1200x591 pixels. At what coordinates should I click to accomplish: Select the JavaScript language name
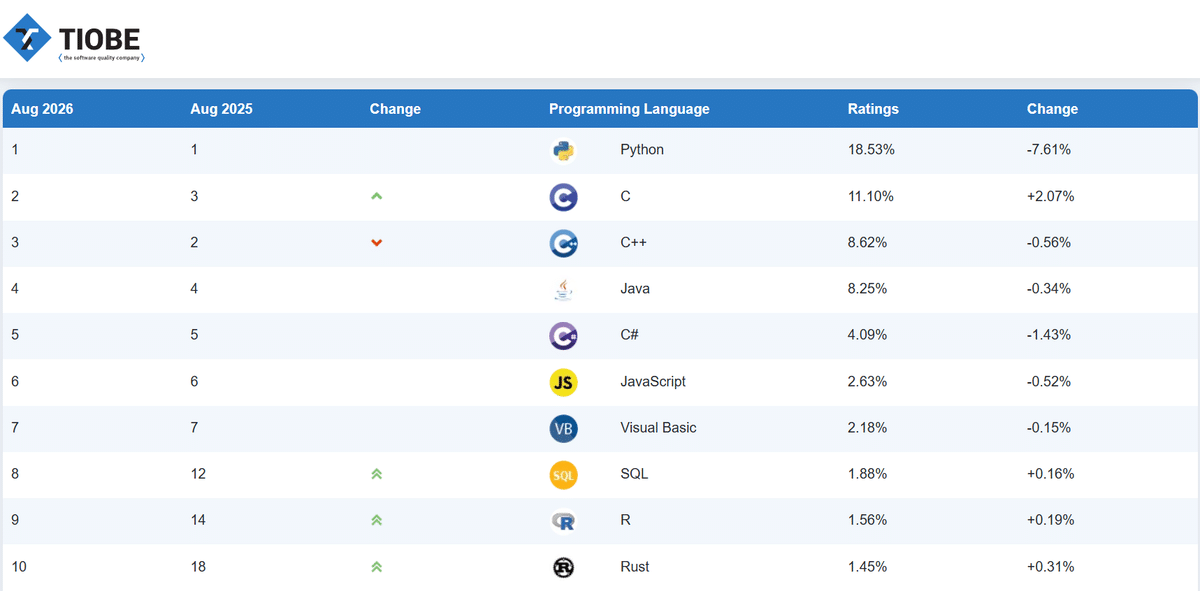pyautogui.click(x=653, y=382)
